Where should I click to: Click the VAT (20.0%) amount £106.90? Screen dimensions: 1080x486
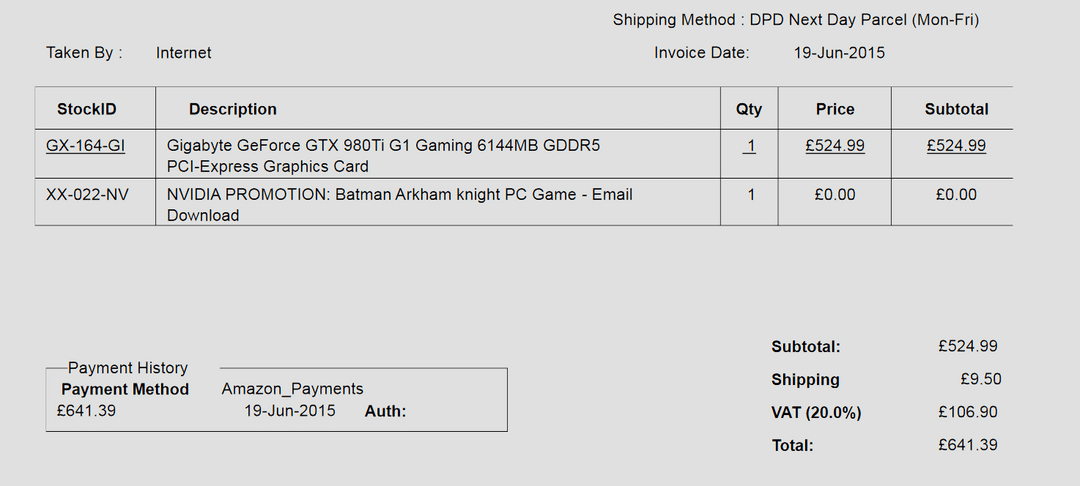pos(968,412)
